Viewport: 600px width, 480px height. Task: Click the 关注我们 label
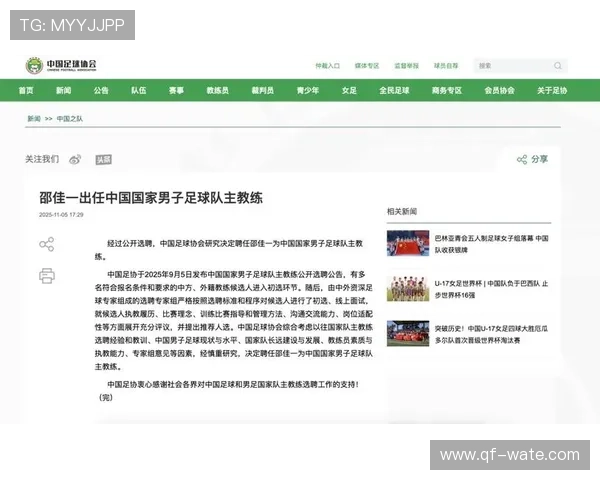(x=42, y=159)
